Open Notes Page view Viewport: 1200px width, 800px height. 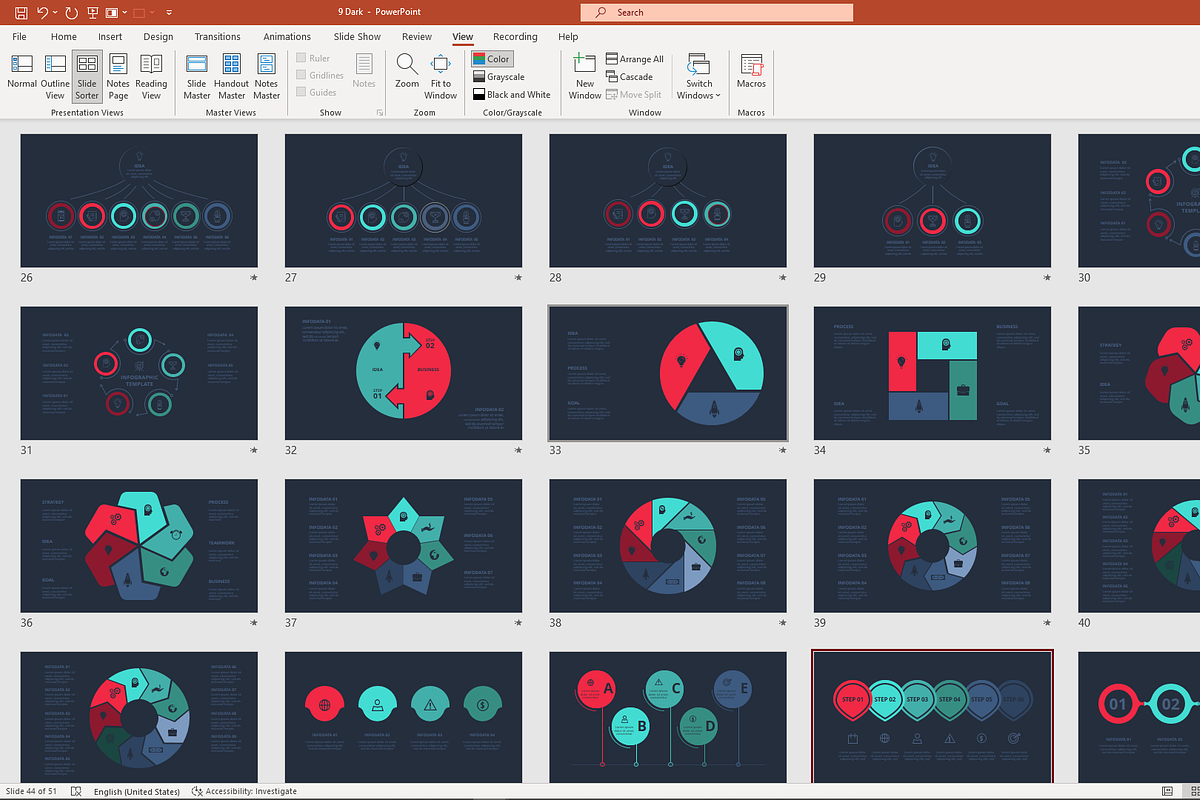click(x=118, y=75)
